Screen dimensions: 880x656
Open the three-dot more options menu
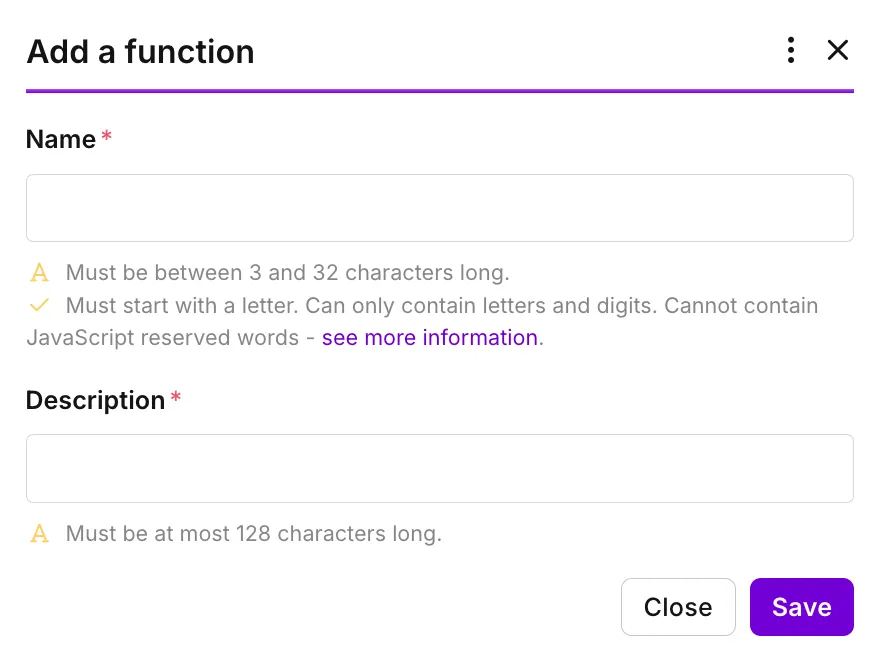tap(791, 51)
